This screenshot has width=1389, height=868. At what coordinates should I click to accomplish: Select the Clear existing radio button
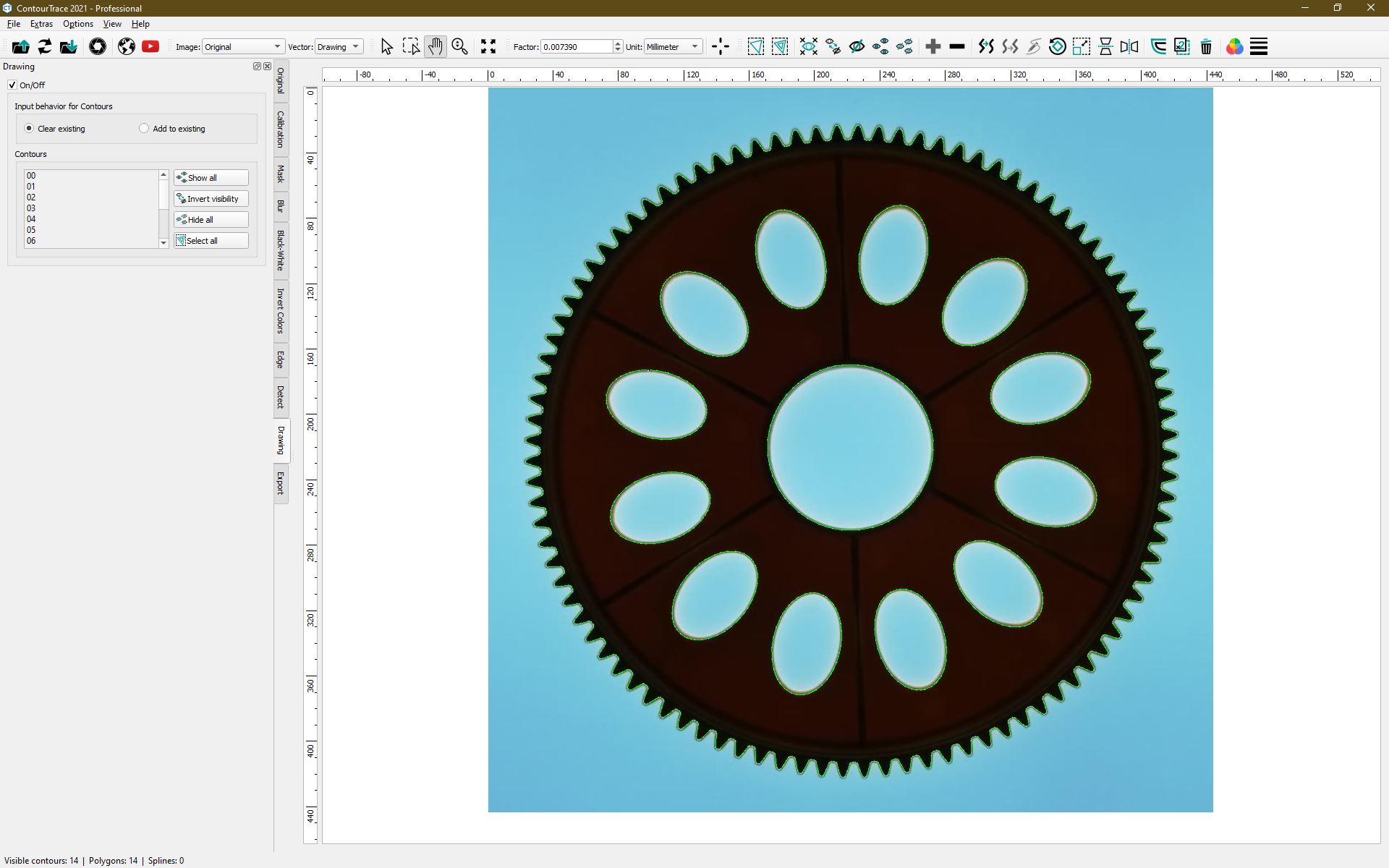28,127
